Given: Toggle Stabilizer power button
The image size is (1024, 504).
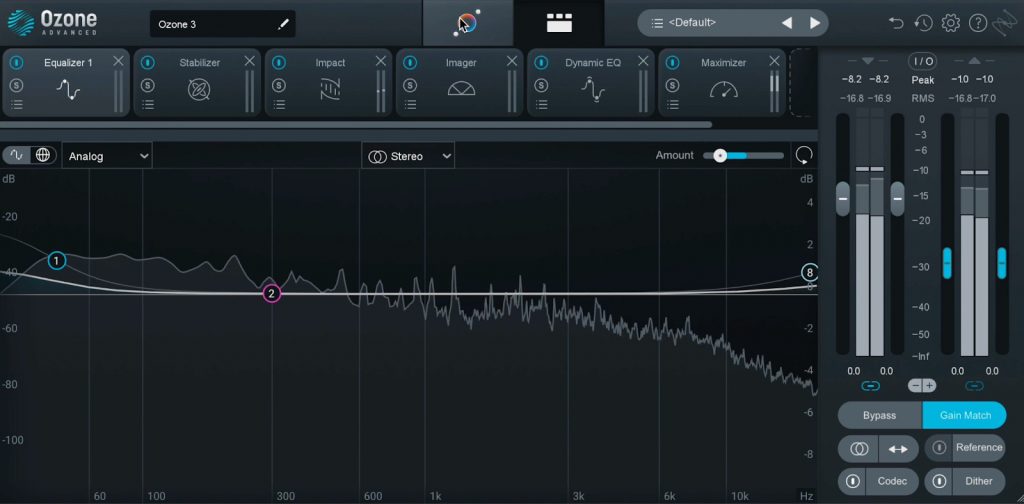Looking at the screenshot, I should coord(148,63).
